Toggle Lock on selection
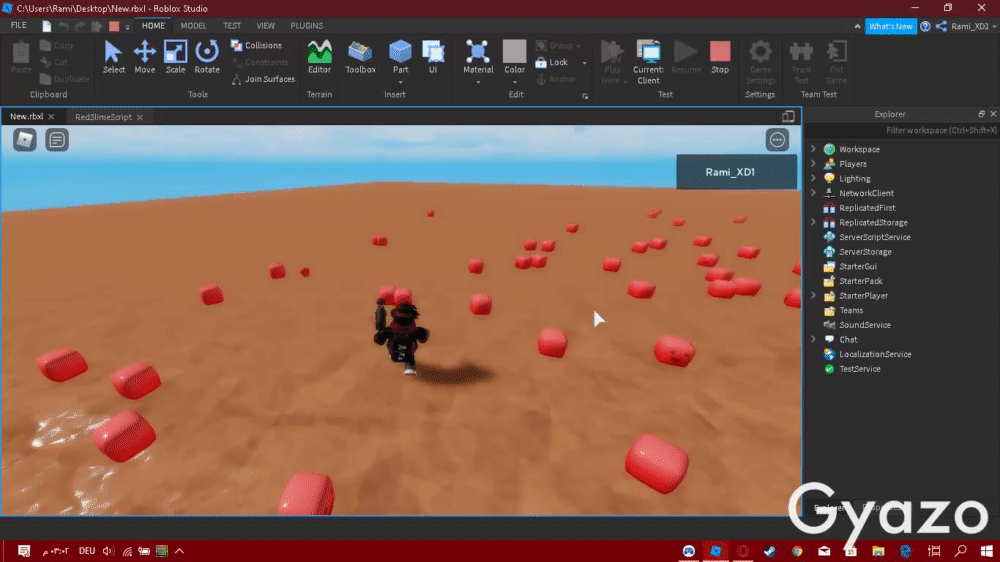Screen dimensions: 1000x562 [552, 63]
